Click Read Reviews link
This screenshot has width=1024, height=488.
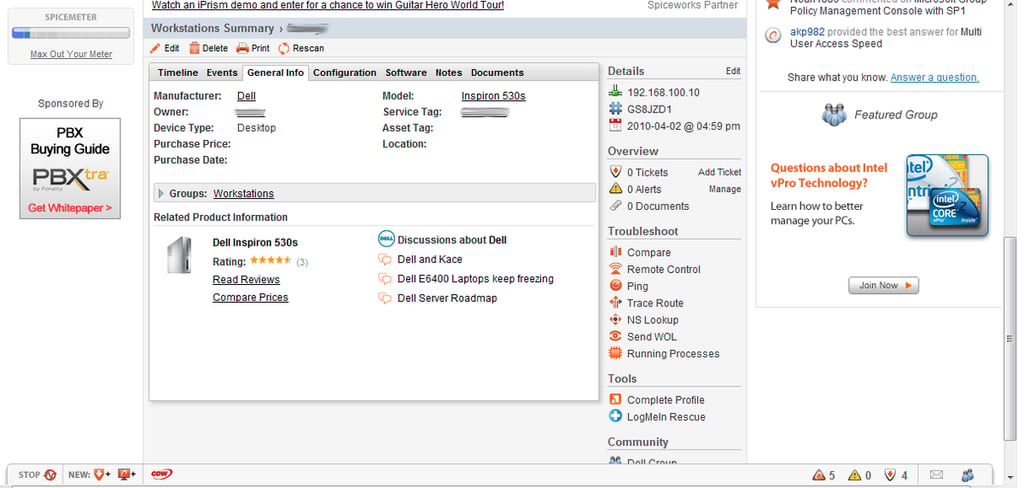tap(246, 280)
